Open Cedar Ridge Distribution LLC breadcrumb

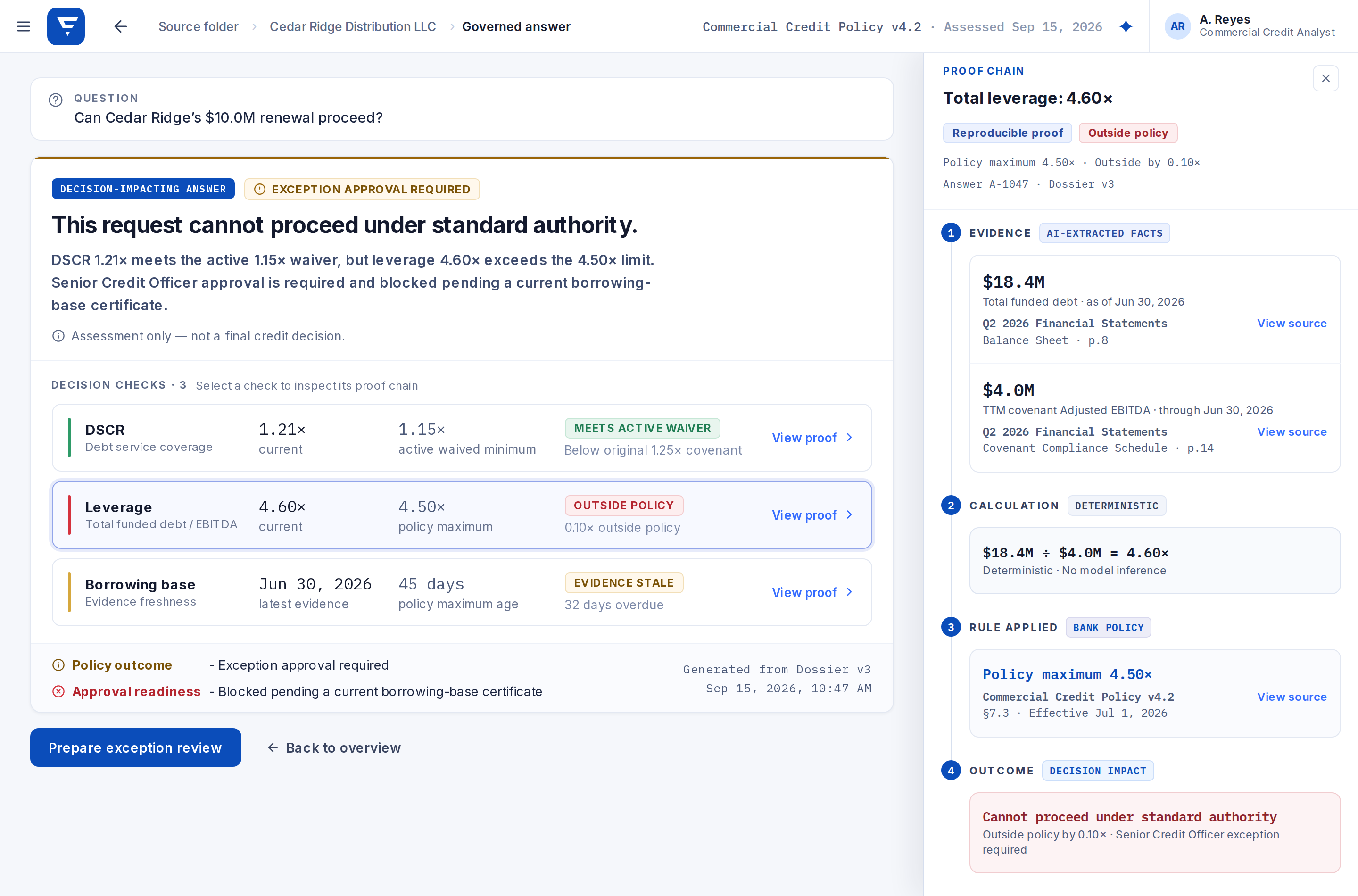[x=353, y=27]
